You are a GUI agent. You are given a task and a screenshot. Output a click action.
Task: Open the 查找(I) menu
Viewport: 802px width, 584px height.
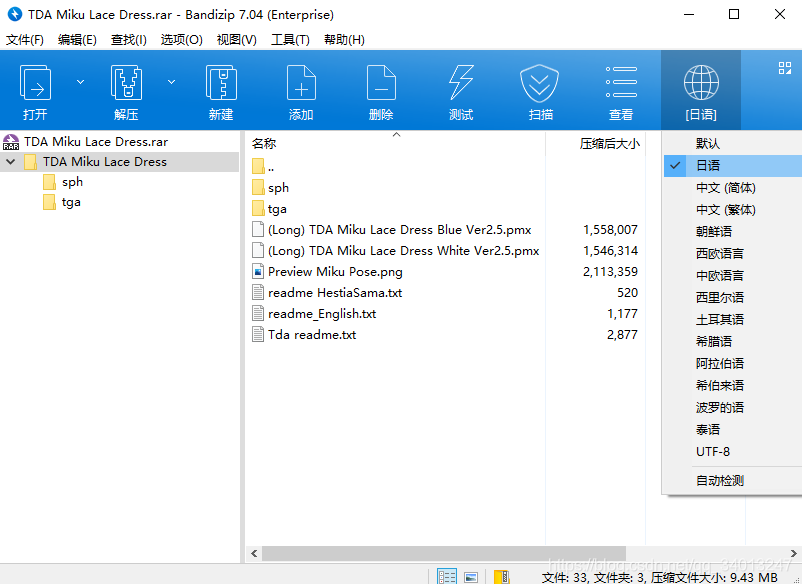(x=129, y=39)
